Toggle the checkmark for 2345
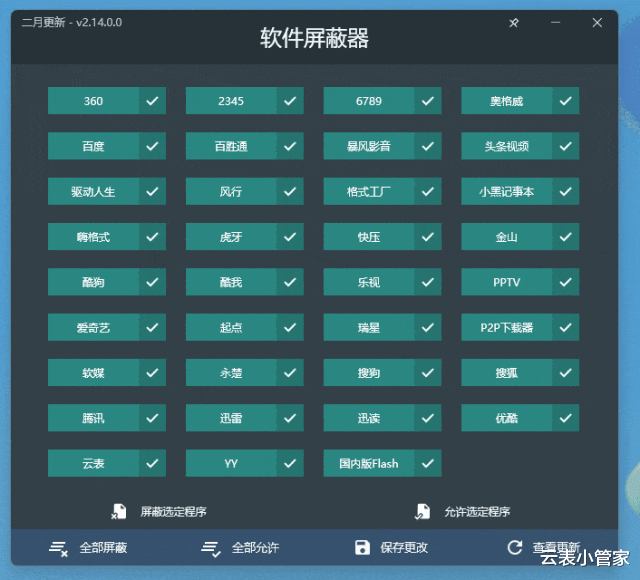 pyautogui.click(x=290, y=101)
